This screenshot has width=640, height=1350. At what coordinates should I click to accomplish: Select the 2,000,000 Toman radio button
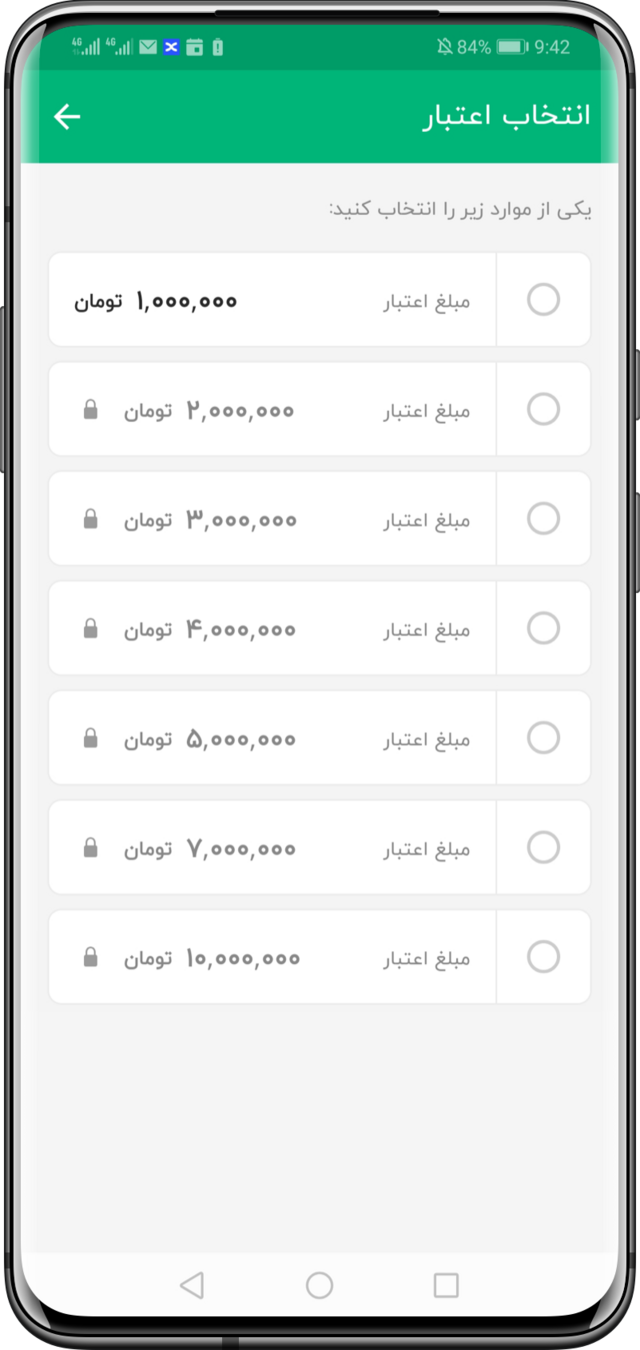pos(543,409)
